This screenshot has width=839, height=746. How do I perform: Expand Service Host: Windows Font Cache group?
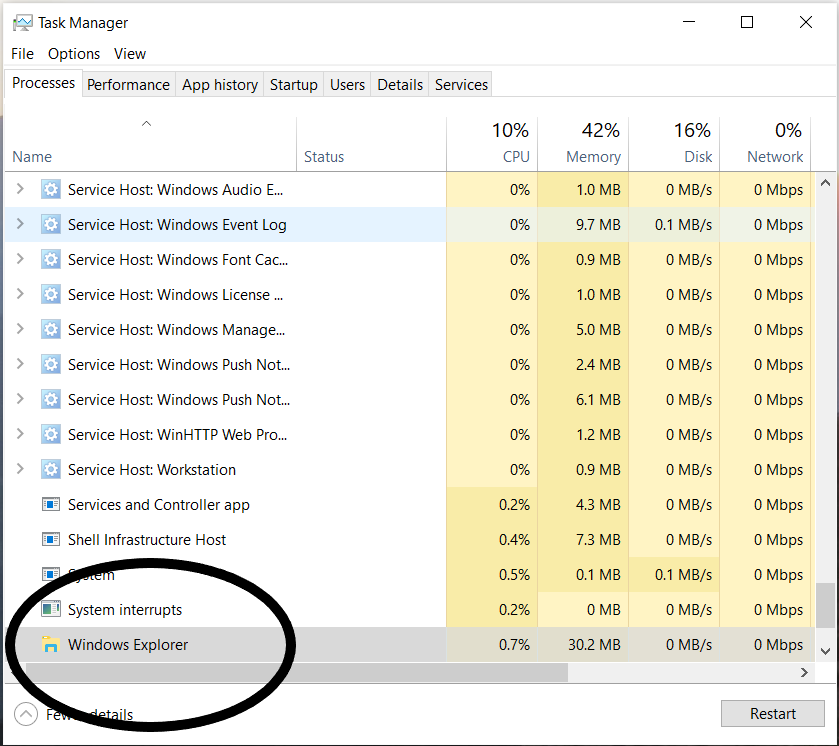pos(19,260)
